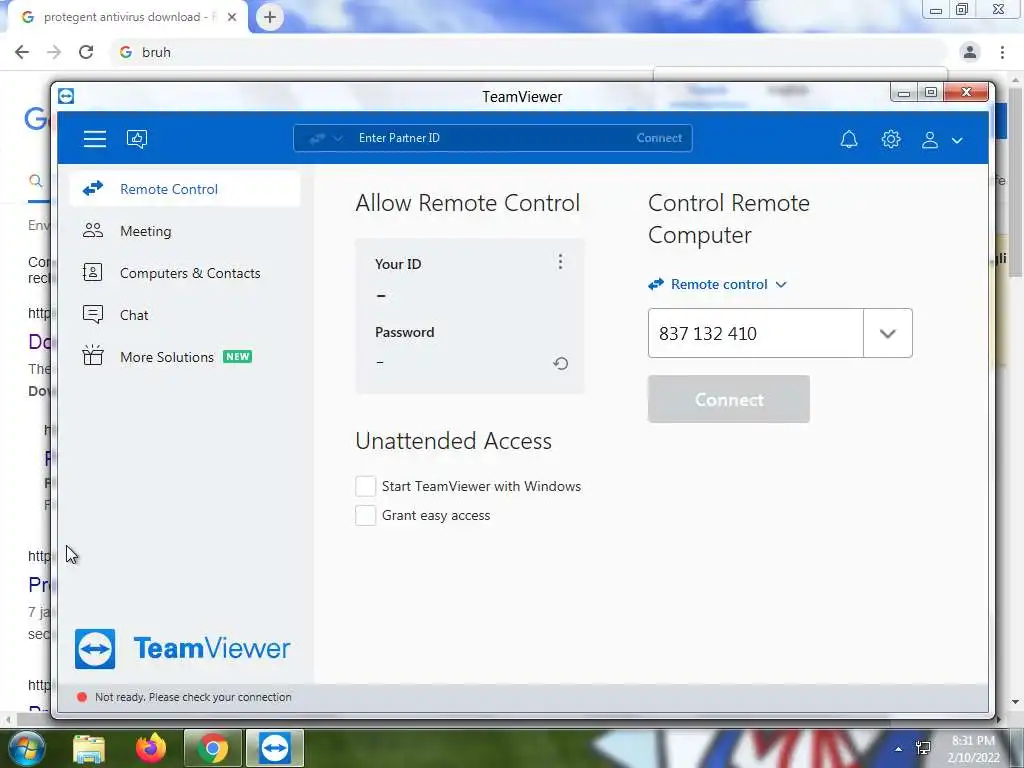Reload the Chrome page
This screenshot has height=768, width=1024.
pyautogui.click(x=86, y=52)
